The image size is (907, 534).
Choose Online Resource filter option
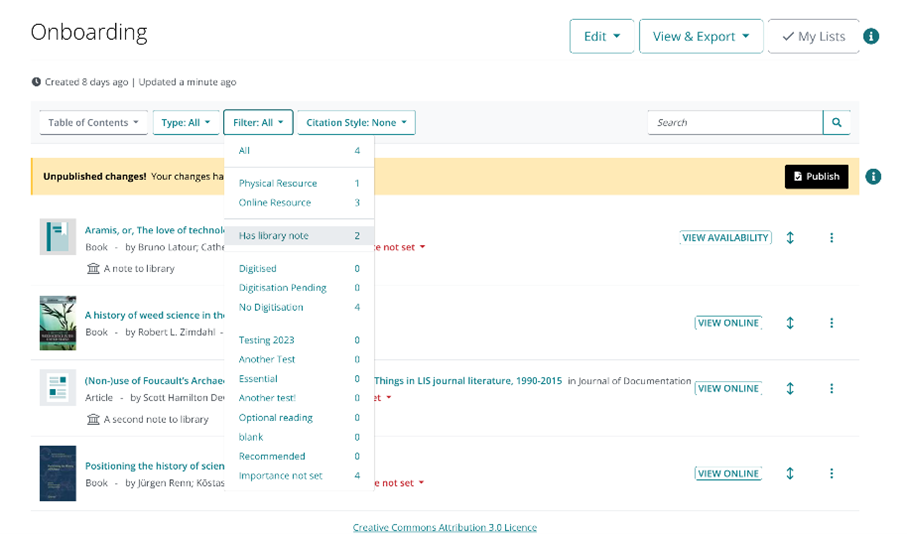click(275, 203)
